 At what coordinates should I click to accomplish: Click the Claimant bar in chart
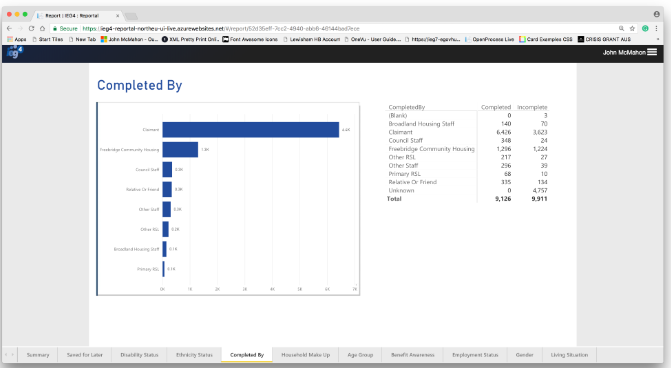pos(251,130)
